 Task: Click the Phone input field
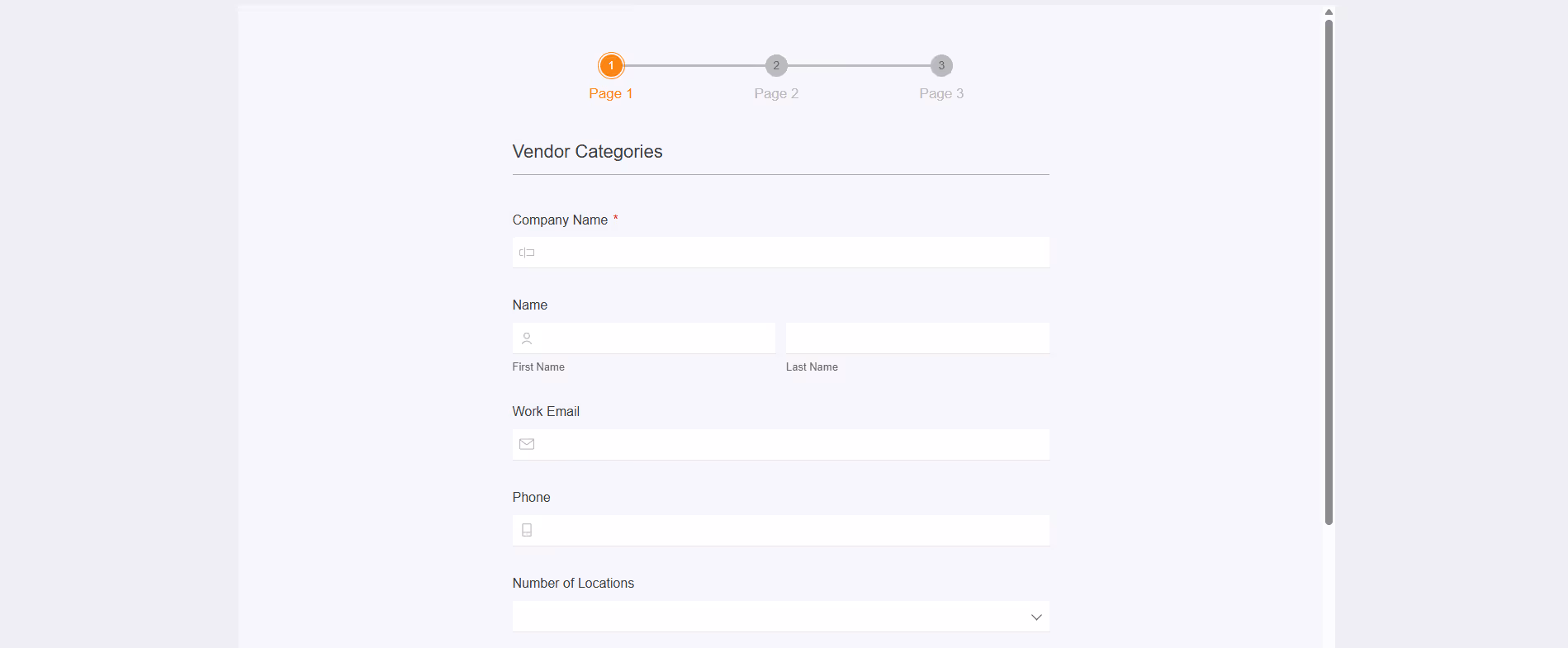(x=780, y=531)
